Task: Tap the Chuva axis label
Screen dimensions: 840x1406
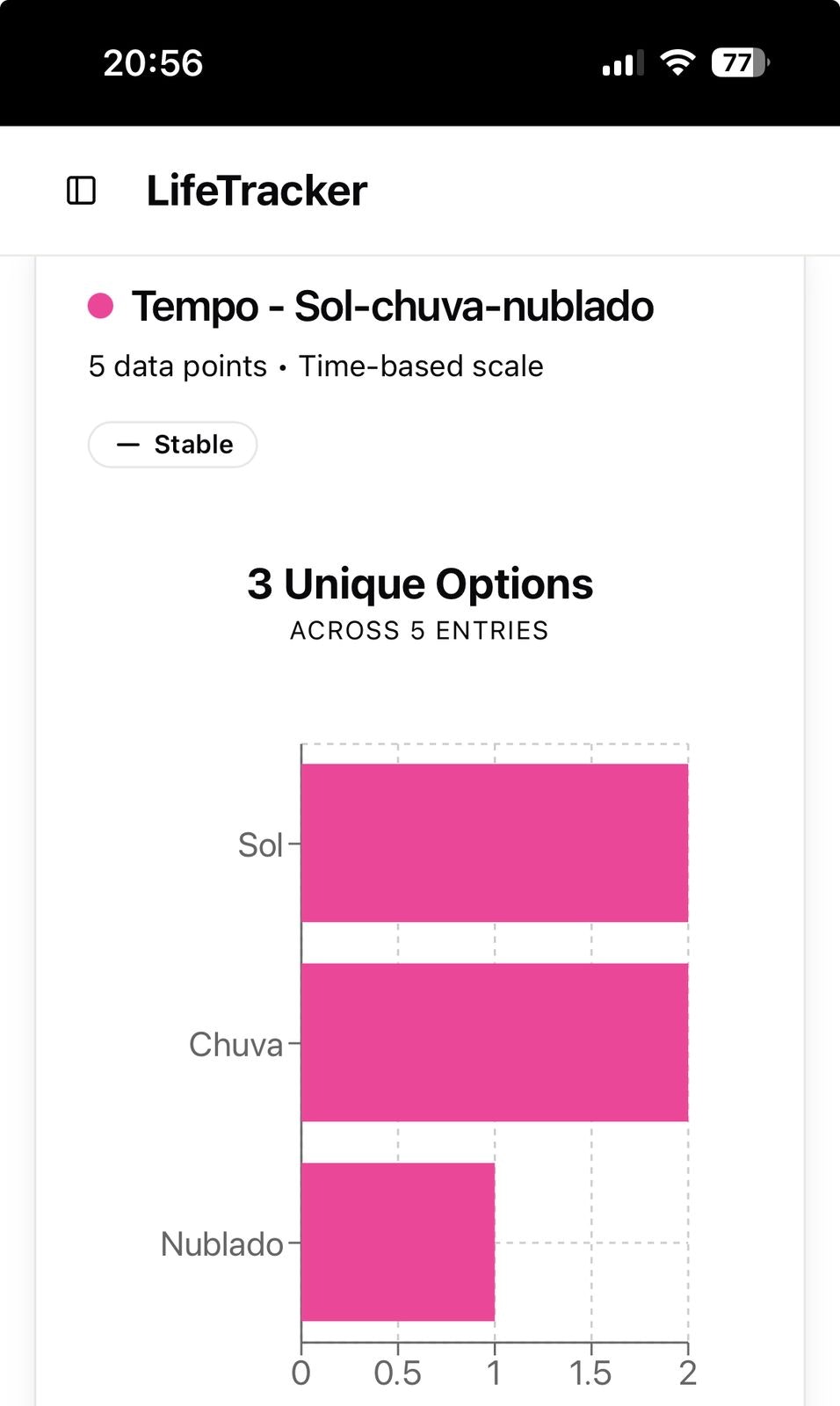Action: click(x=235, y=1045)
